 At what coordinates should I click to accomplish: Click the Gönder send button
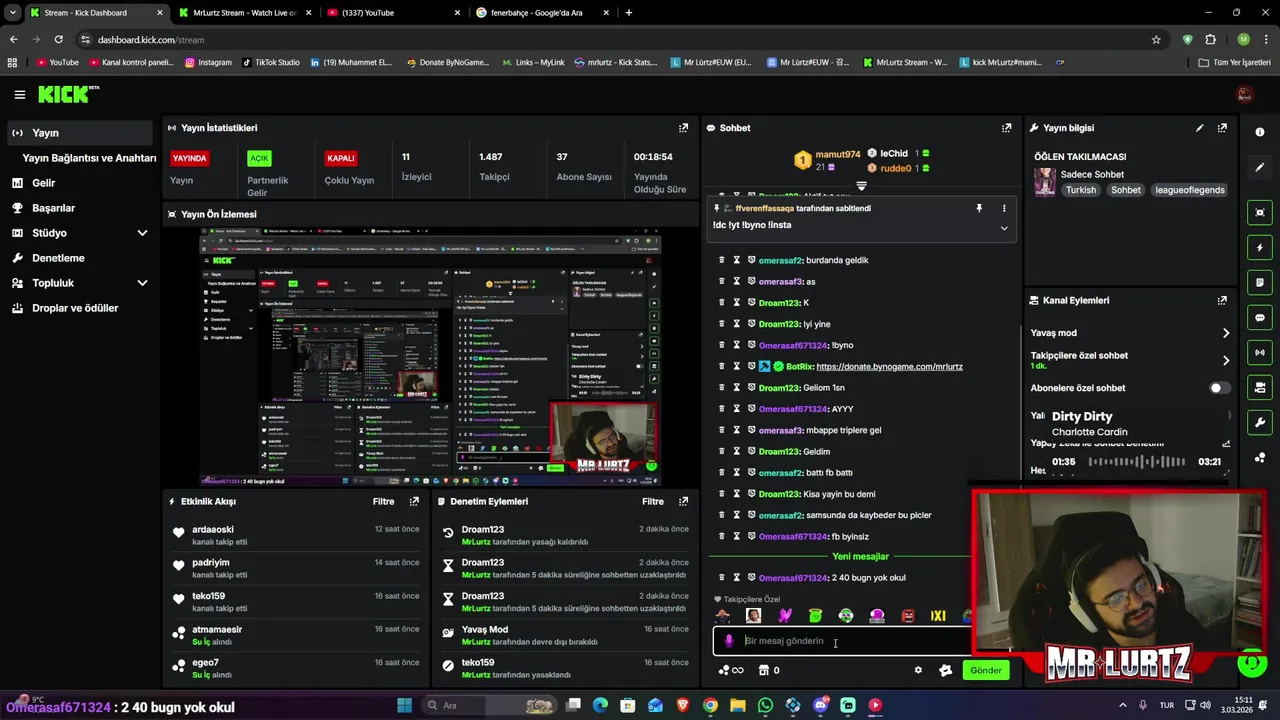click(x=986, y=670)
